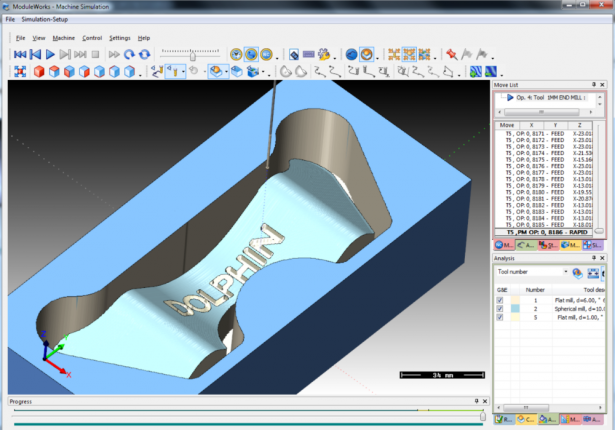Click the simulation speed slider

pos(191,54)
